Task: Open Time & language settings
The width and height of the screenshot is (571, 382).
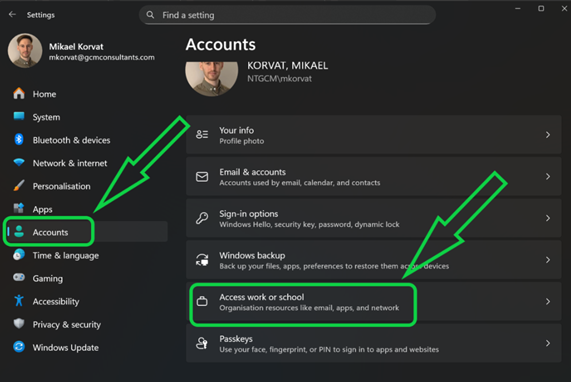Action: 87,255
